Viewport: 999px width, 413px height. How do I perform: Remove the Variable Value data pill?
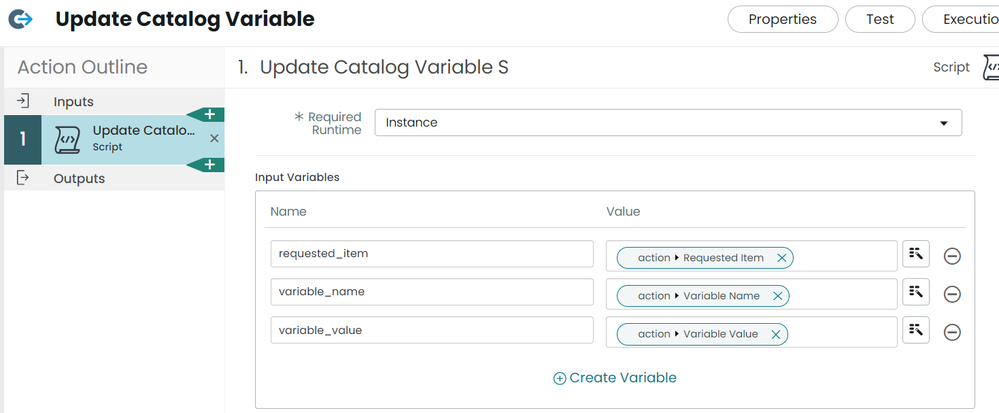coord(775,334)
